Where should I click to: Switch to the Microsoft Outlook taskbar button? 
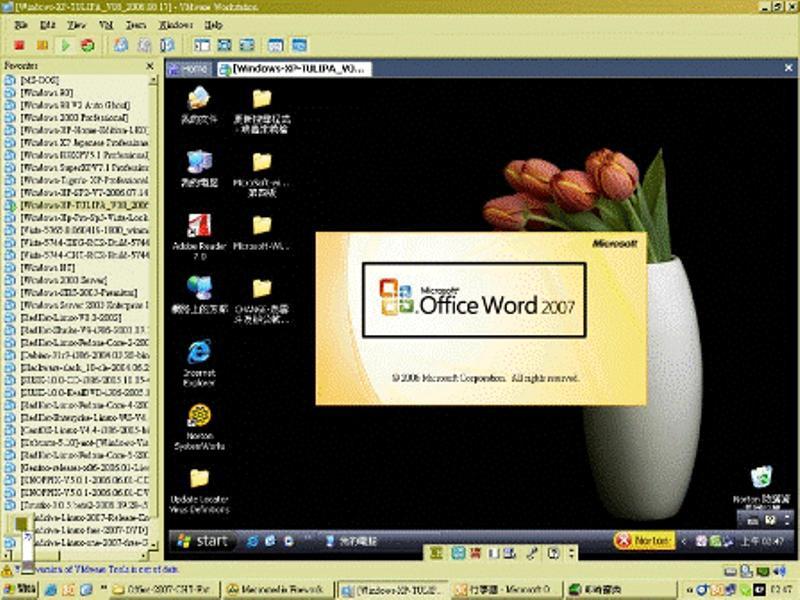pyautogui.click(x=505, y=590)
